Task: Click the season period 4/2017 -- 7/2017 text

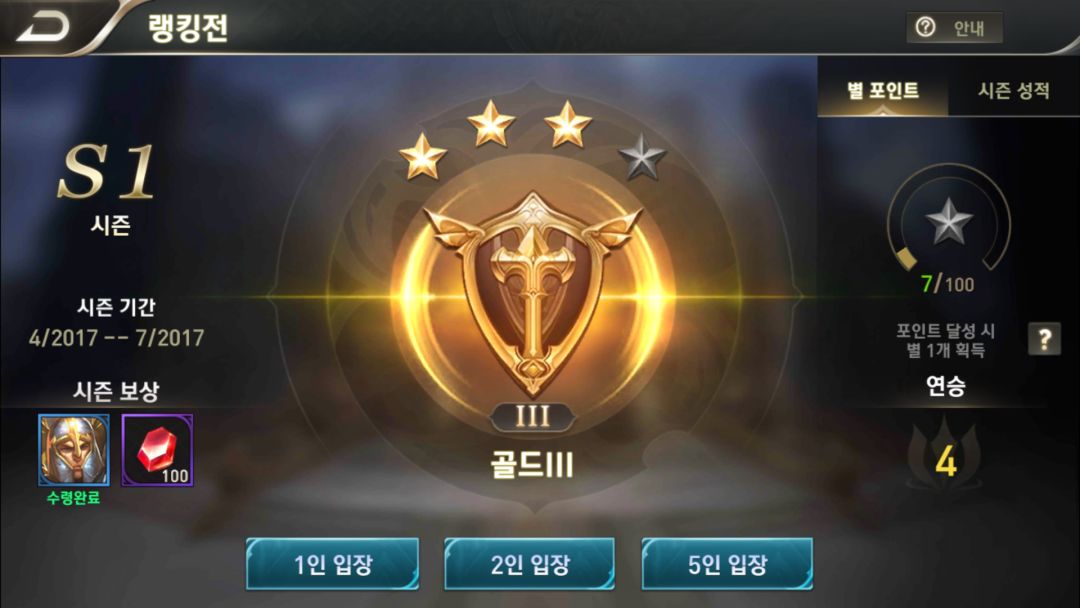Action: point(116,337)
